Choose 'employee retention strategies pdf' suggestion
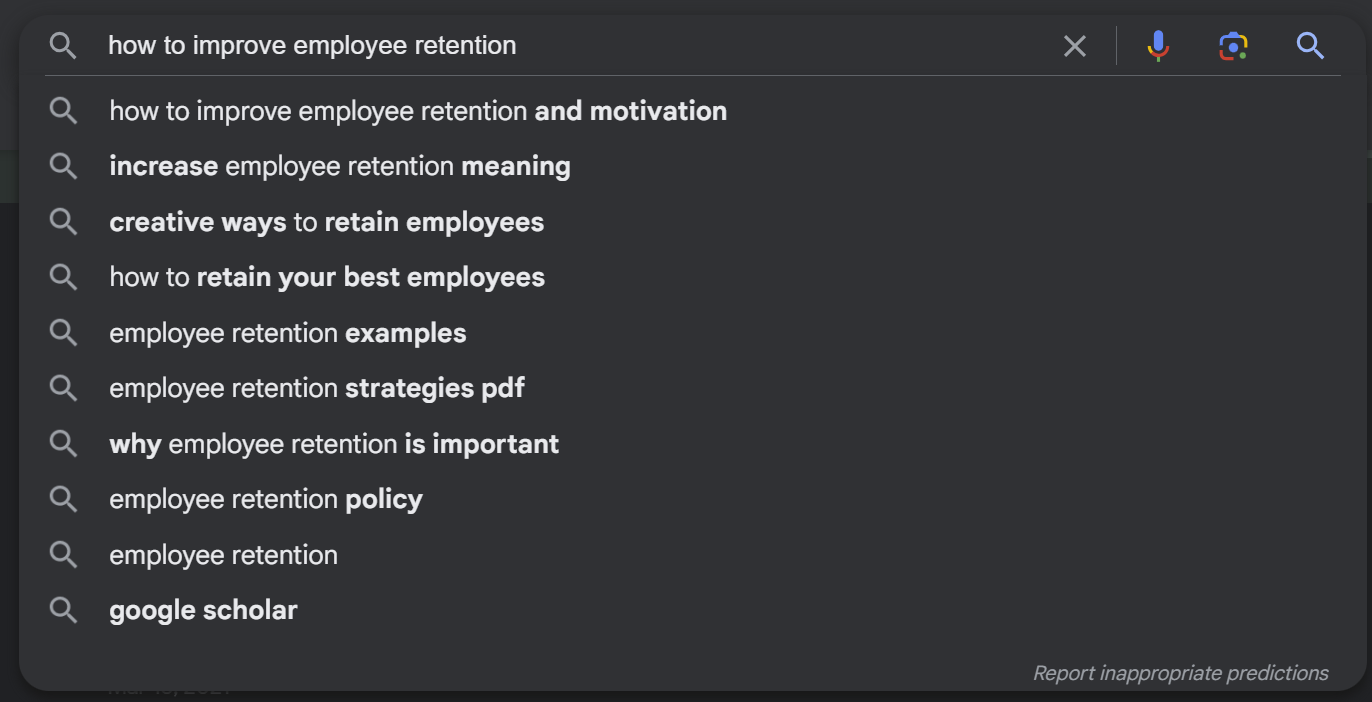 point(317,388)
